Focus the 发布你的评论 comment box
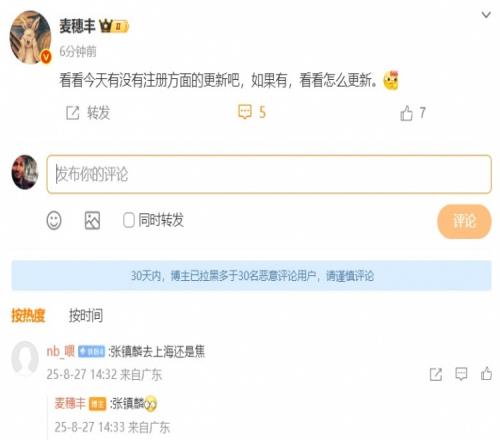Screen dimensions: 500x440 [x=269, y=174]
